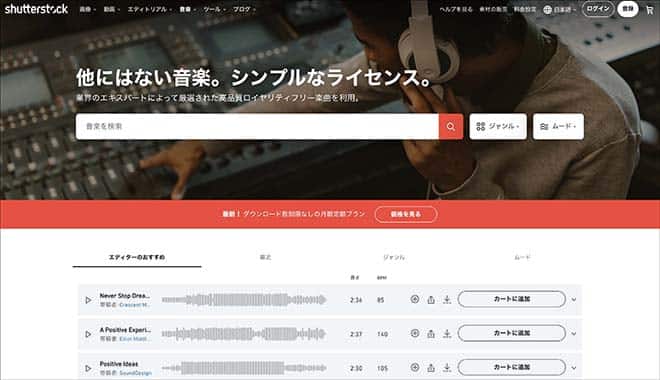Open artist link under Never Stop Dreaming
This screenshot has height=380, width=660.
pyautogui.click(x=135, y=305)
